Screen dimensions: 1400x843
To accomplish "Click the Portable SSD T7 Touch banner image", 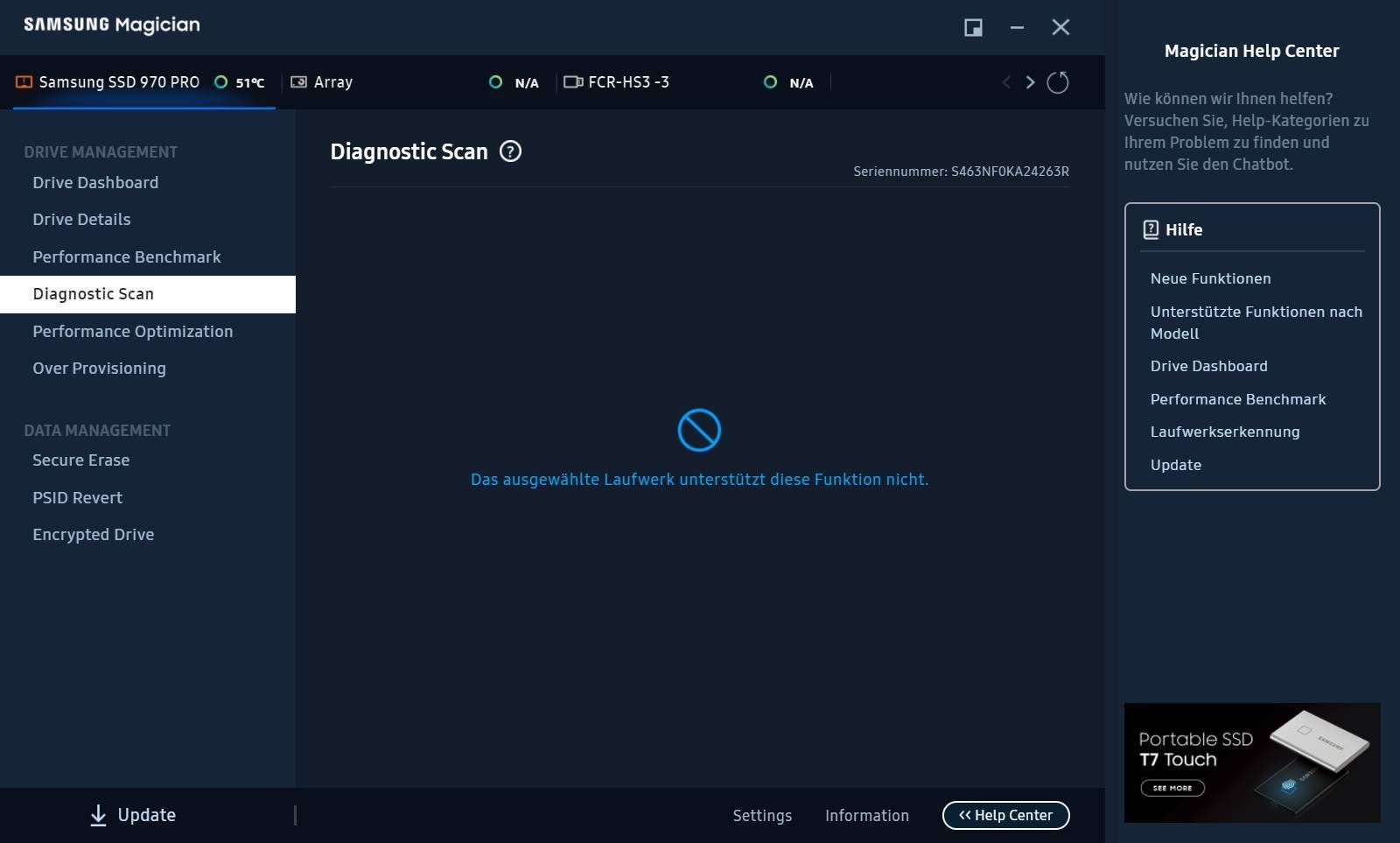I will [1252, 762].
